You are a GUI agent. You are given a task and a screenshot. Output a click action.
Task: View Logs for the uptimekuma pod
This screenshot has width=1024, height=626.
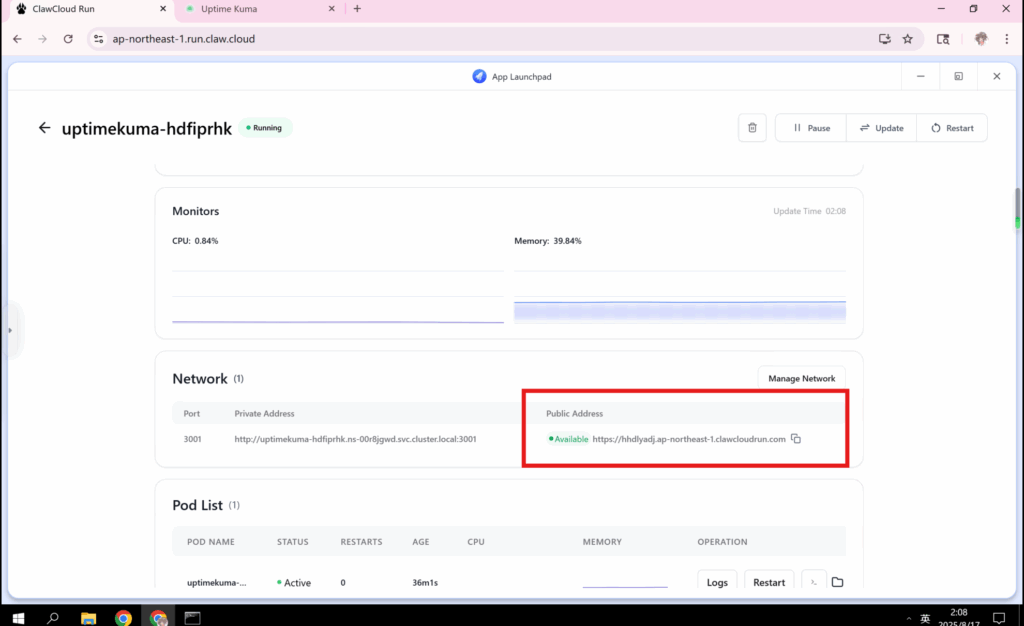point(716,582)
